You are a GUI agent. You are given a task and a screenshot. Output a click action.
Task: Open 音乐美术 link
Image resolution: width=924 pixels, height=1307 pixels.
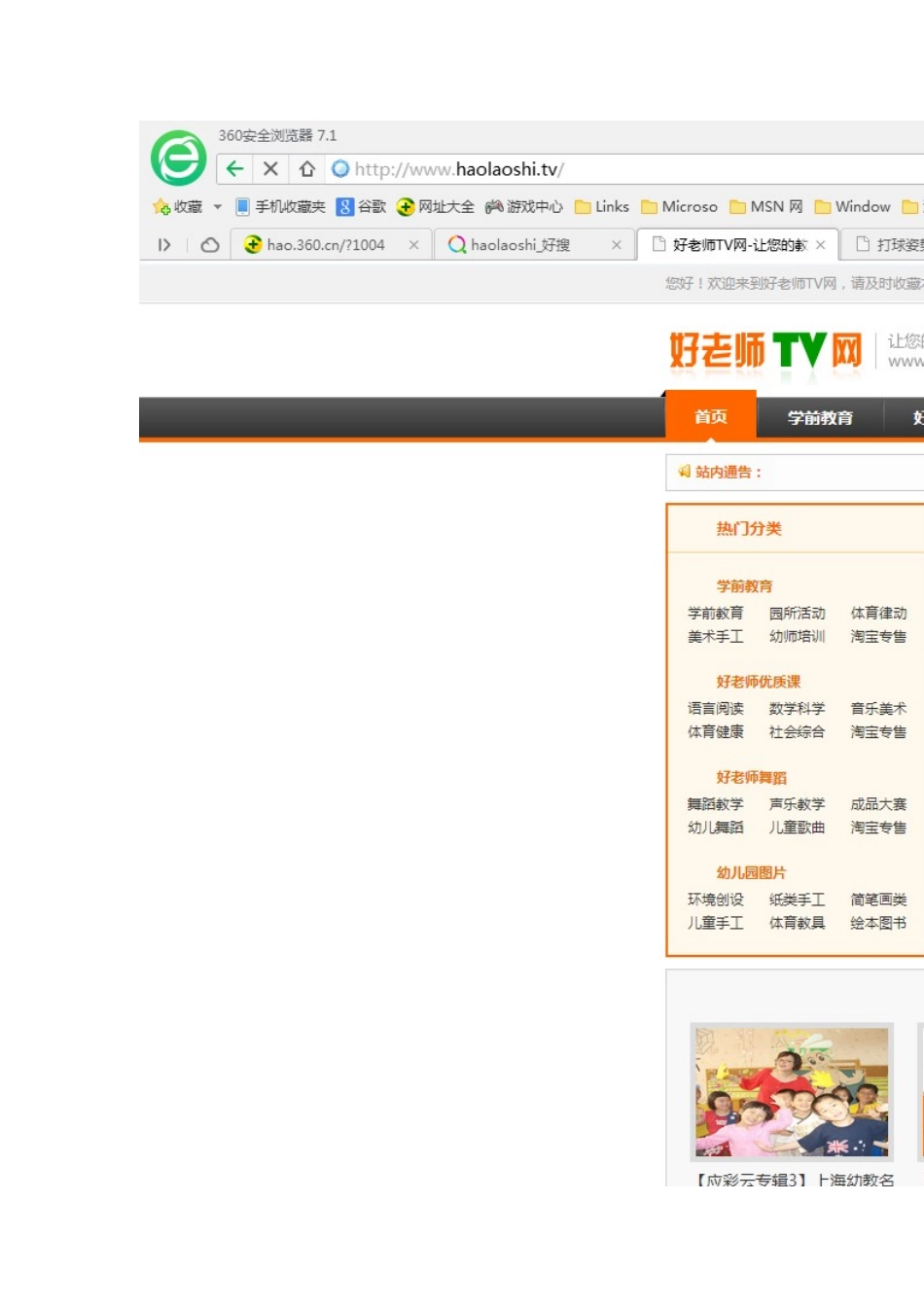[x=878, y=708]
